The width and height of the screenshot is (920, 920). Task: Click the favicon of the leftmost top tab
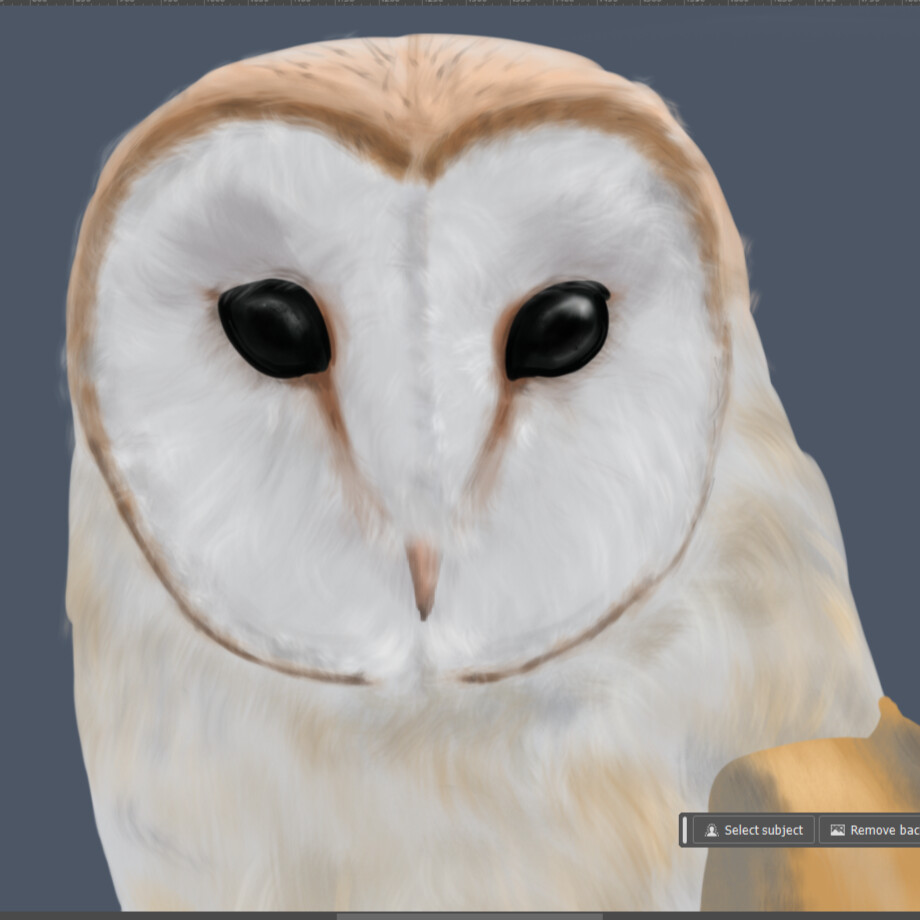[8, 3]
